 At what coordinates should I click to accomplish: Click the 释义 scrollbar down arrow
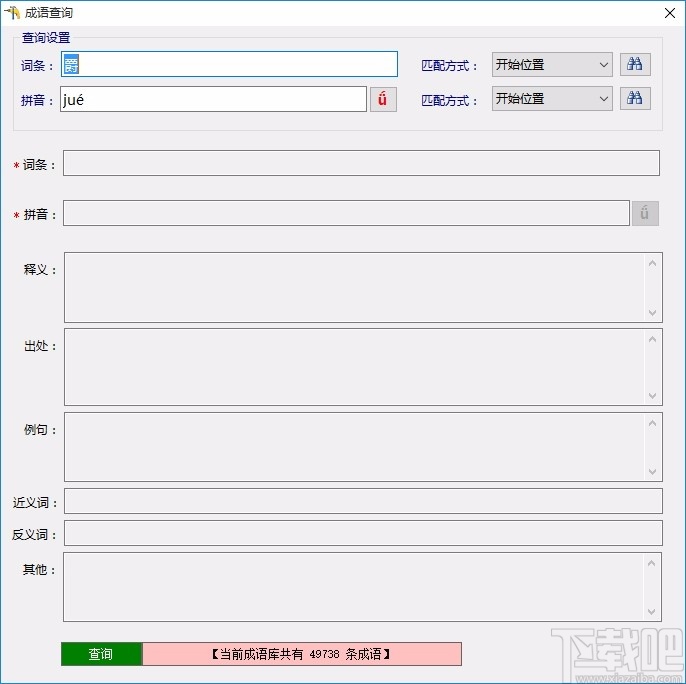coord(652,312)
